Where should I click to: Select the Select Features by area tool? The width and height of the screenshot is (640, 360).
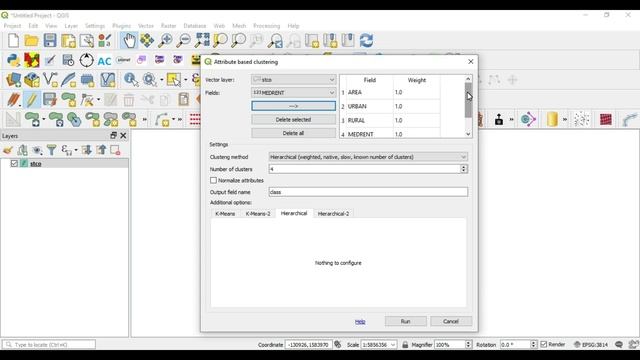173,80
